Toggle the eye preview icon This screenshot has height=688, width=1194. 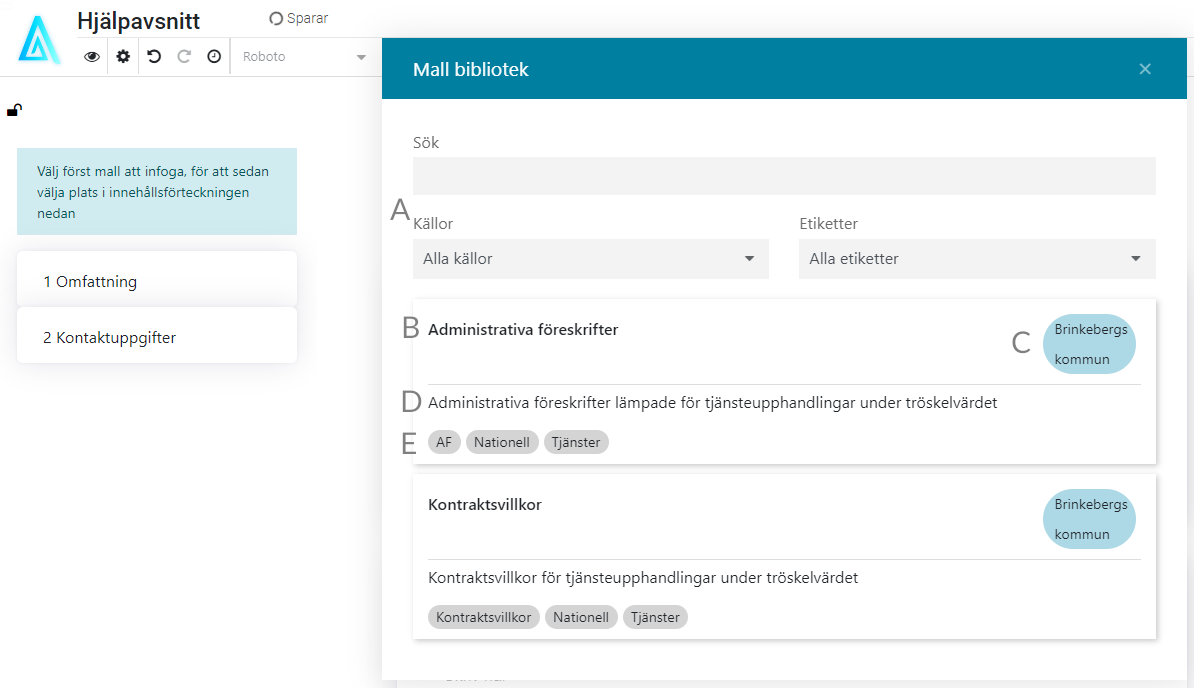pyautogui.click(x=92, y=57)
